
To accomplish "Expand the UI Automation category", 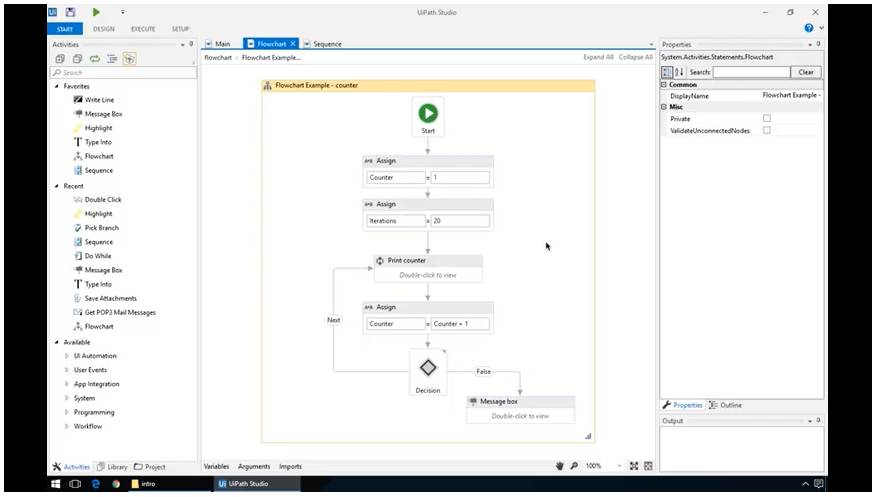I will coord(67,356).
